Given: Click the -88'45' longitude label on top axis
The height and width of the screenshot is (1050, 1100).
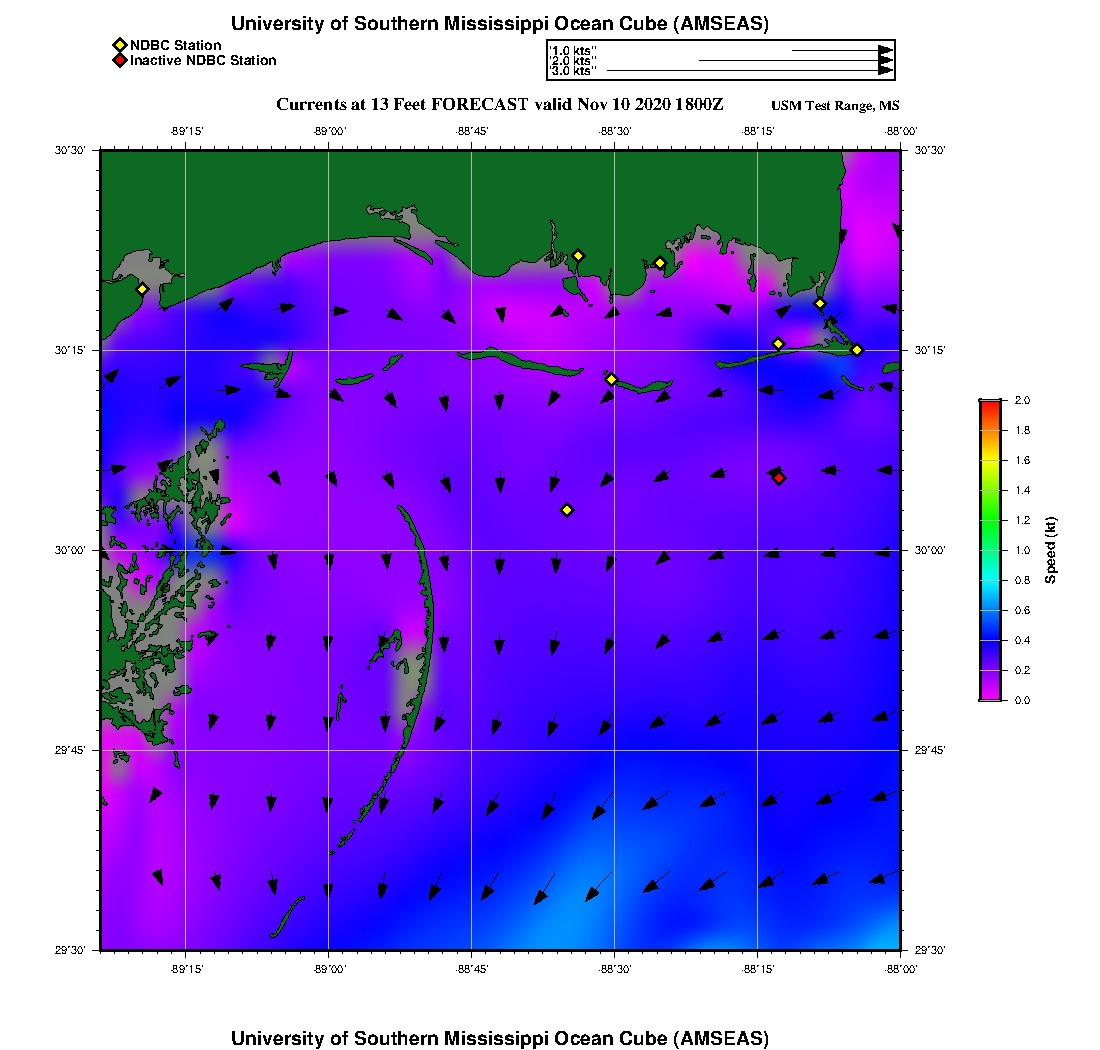Looking at the screenshot, I should [x=471, y=131].
